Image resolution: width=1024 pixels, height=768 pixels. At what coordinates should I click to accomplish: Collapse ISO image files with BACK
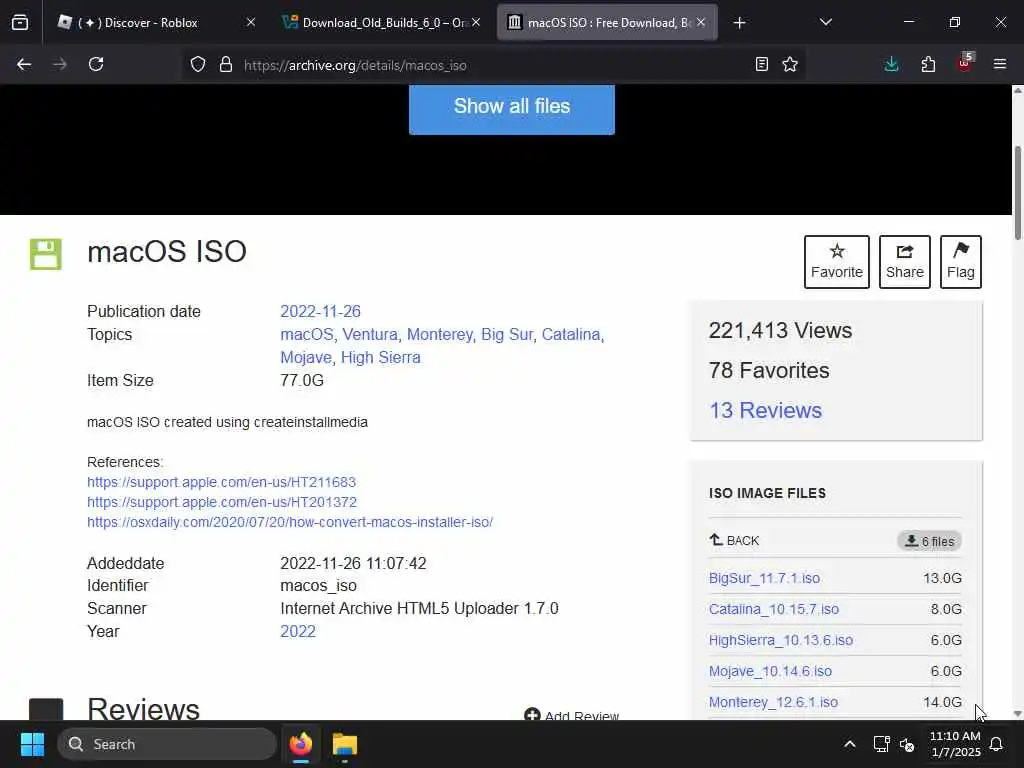pyautogui.click(x=734, y=541)
